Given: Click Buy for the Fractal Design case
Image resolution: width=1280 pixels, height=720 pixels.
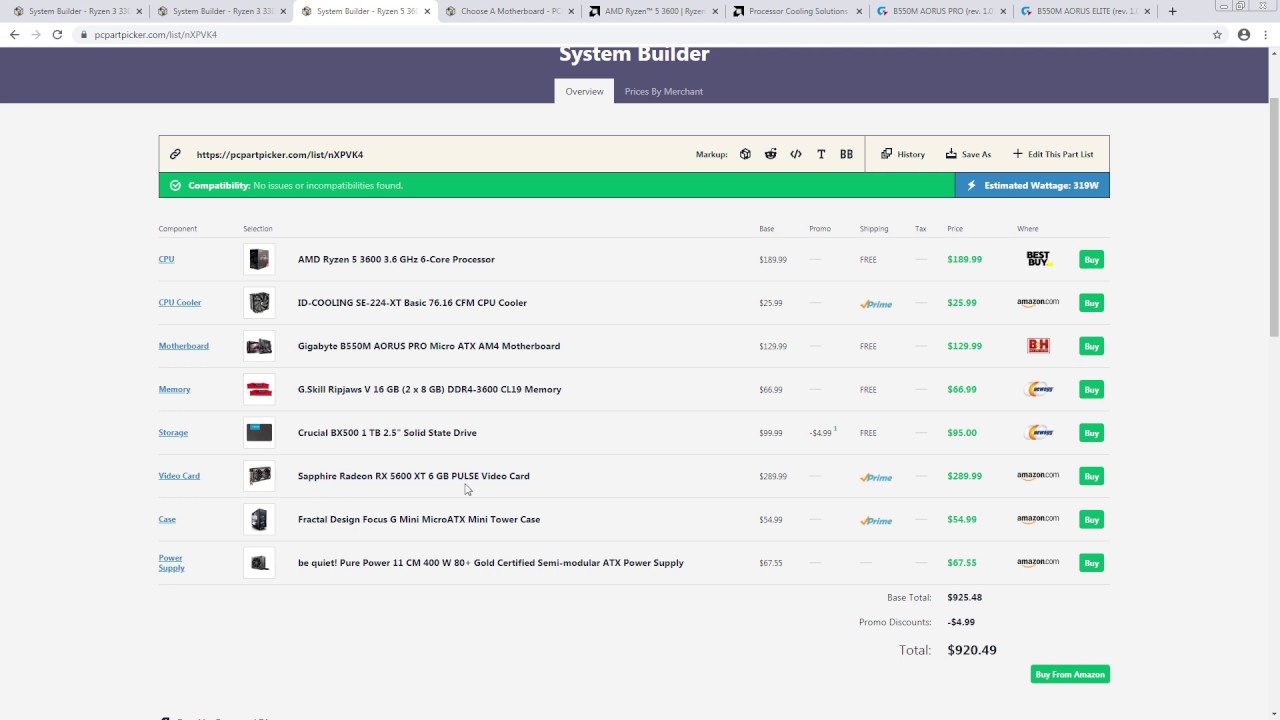Looking at the screenshot, I should tap(1091, 520).
